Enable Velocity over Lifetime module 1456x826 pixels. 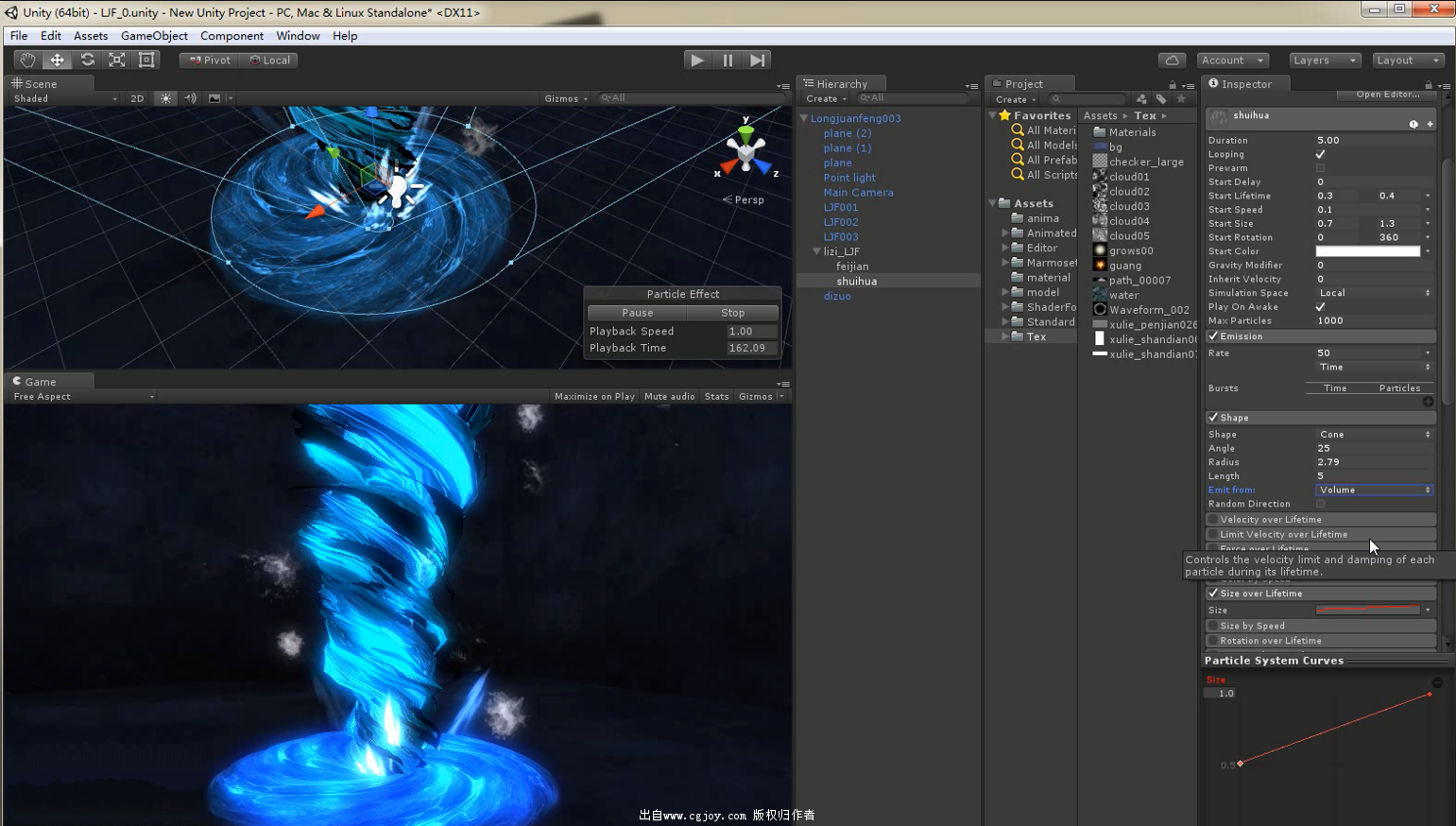[x=1213, y=520]
